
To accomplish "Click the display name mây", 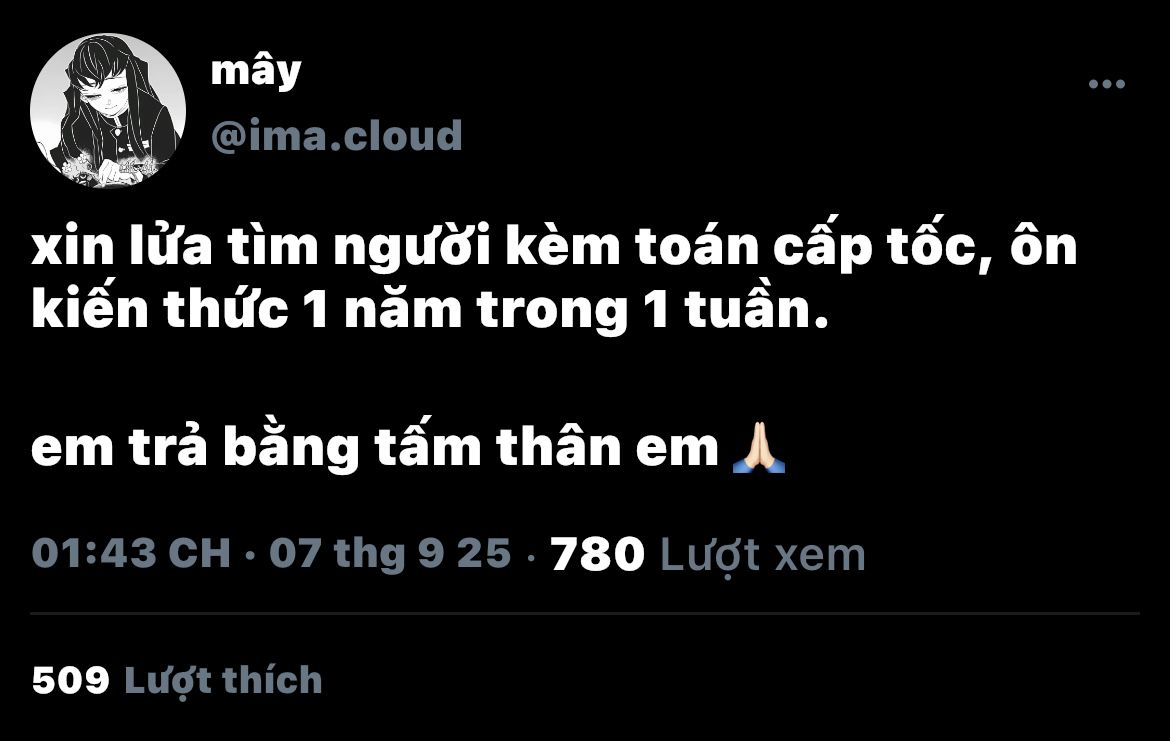I will point(256,72).
